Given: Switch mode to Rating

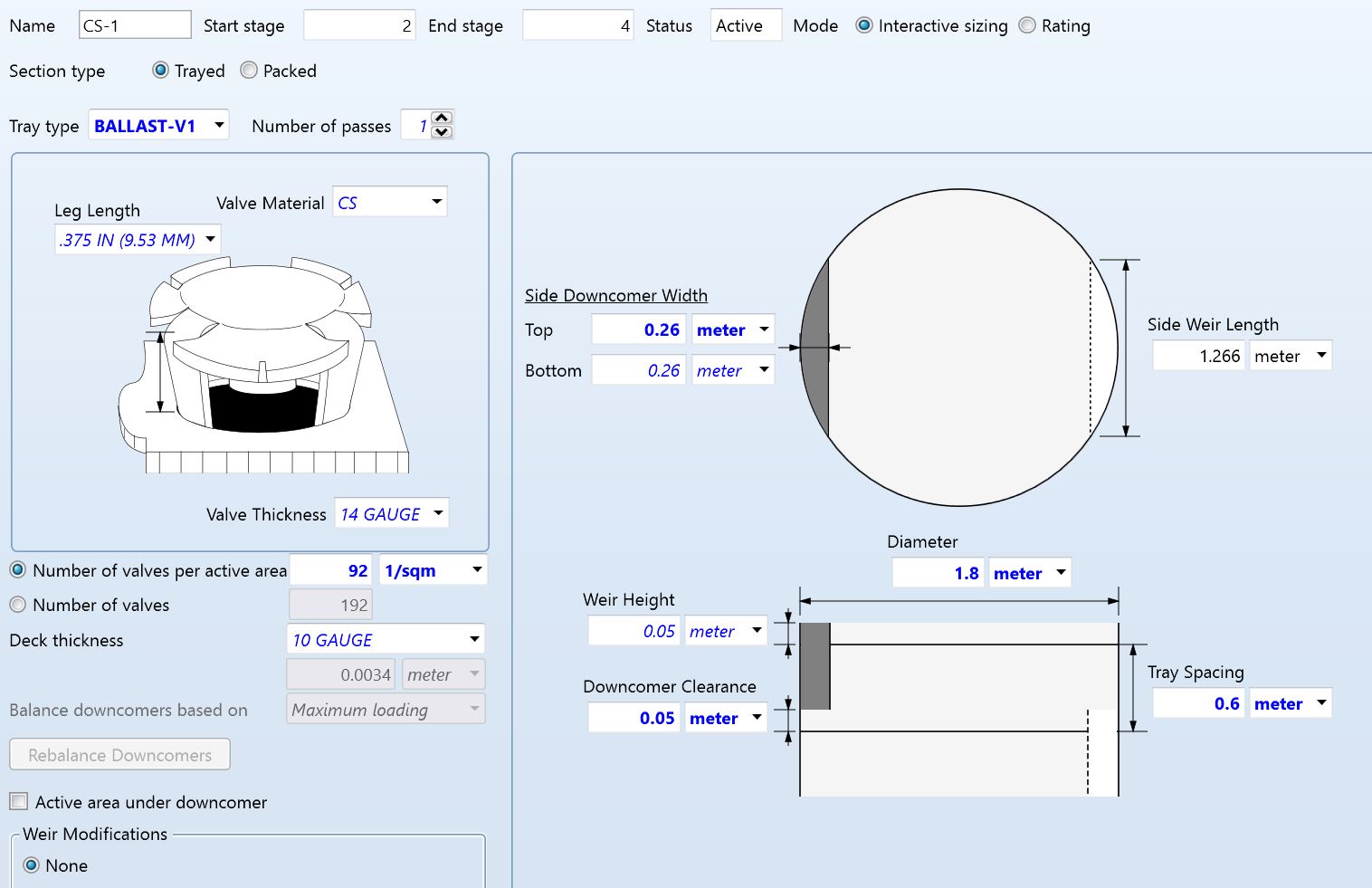Looking at the screenshot, I should (1027, 25).
